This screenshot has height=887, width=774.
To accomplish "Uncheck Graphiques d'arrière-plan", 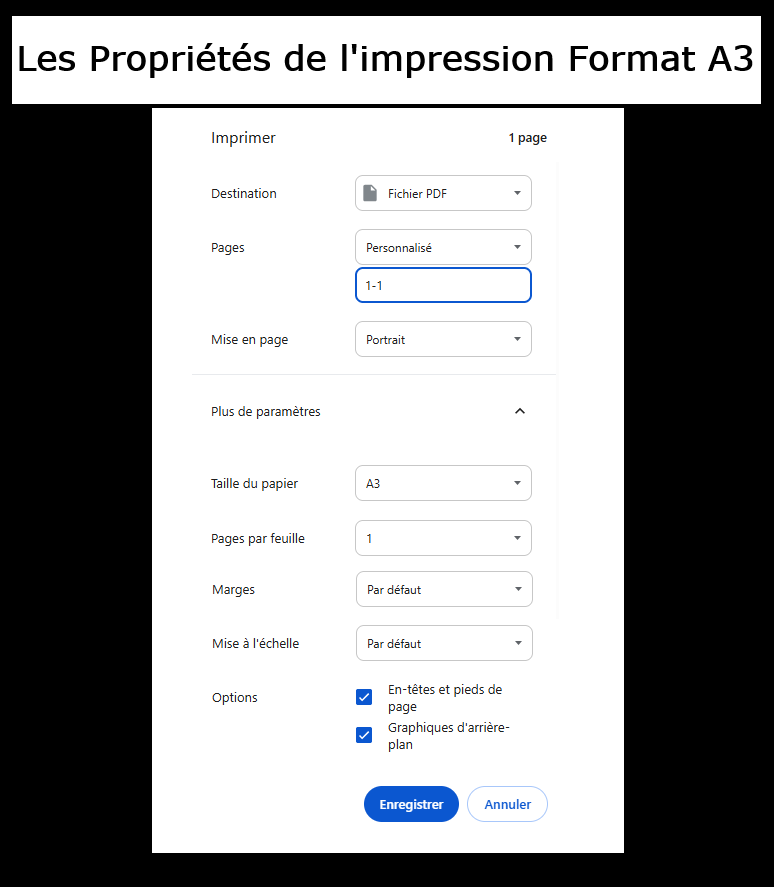I will [364, 735].
